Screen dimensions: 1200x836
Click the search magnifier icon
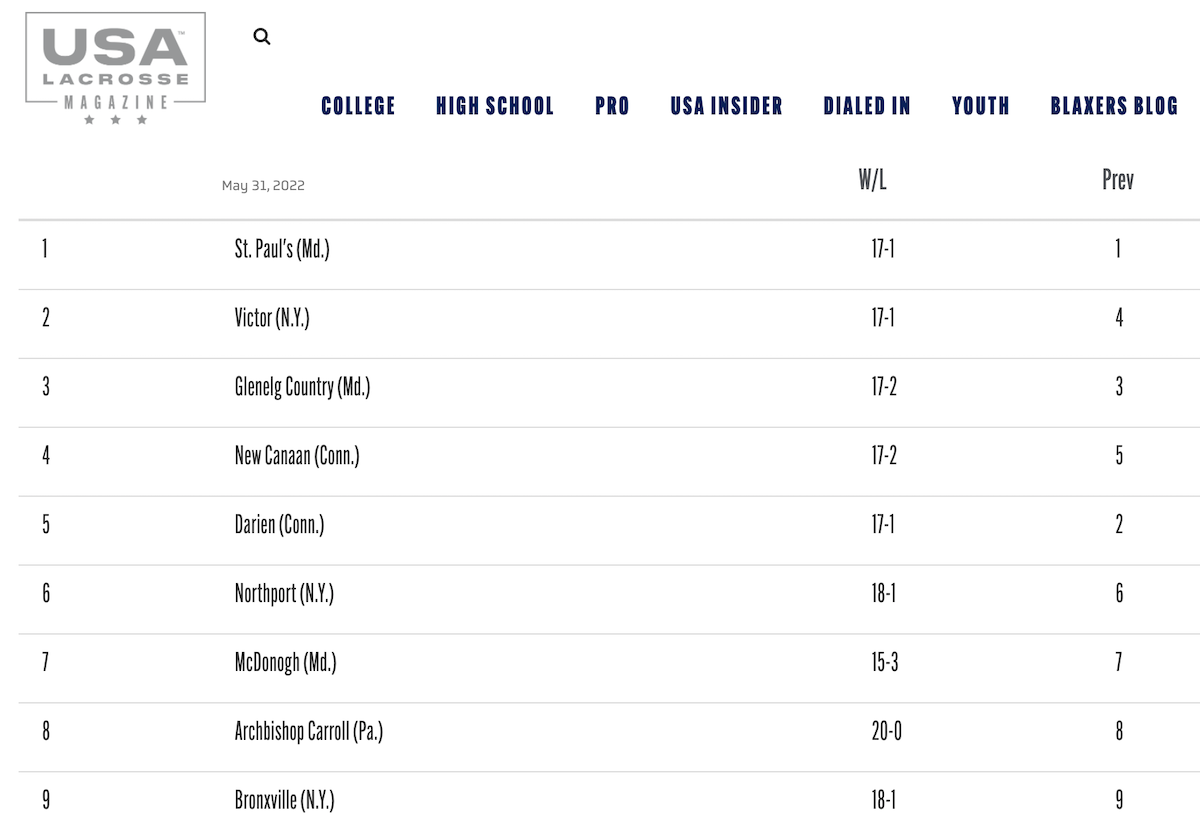pos(262,37)
